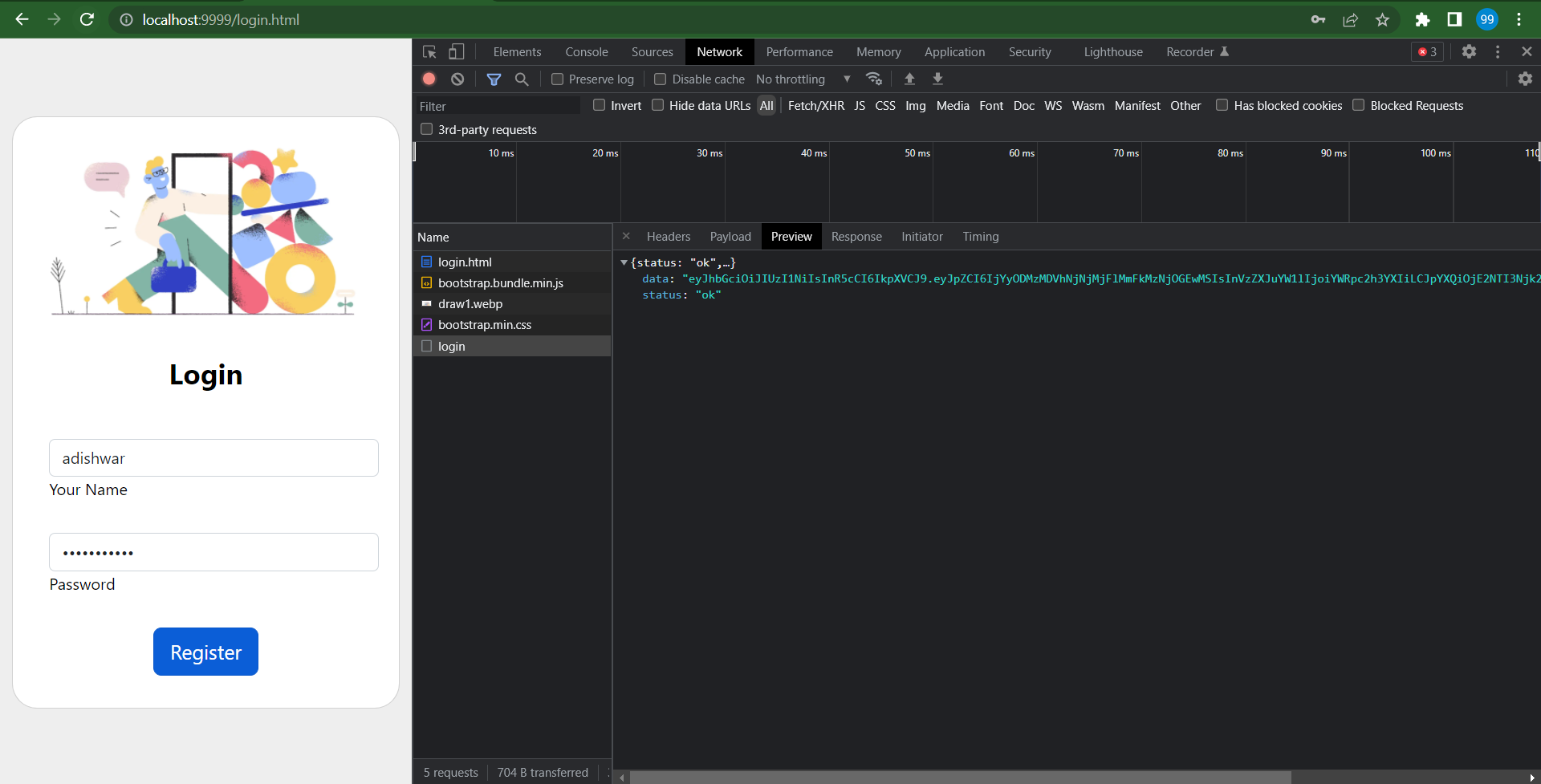Open the Timing tab
The width and height of the screenshot is (1541, 784).
[981, 237]
